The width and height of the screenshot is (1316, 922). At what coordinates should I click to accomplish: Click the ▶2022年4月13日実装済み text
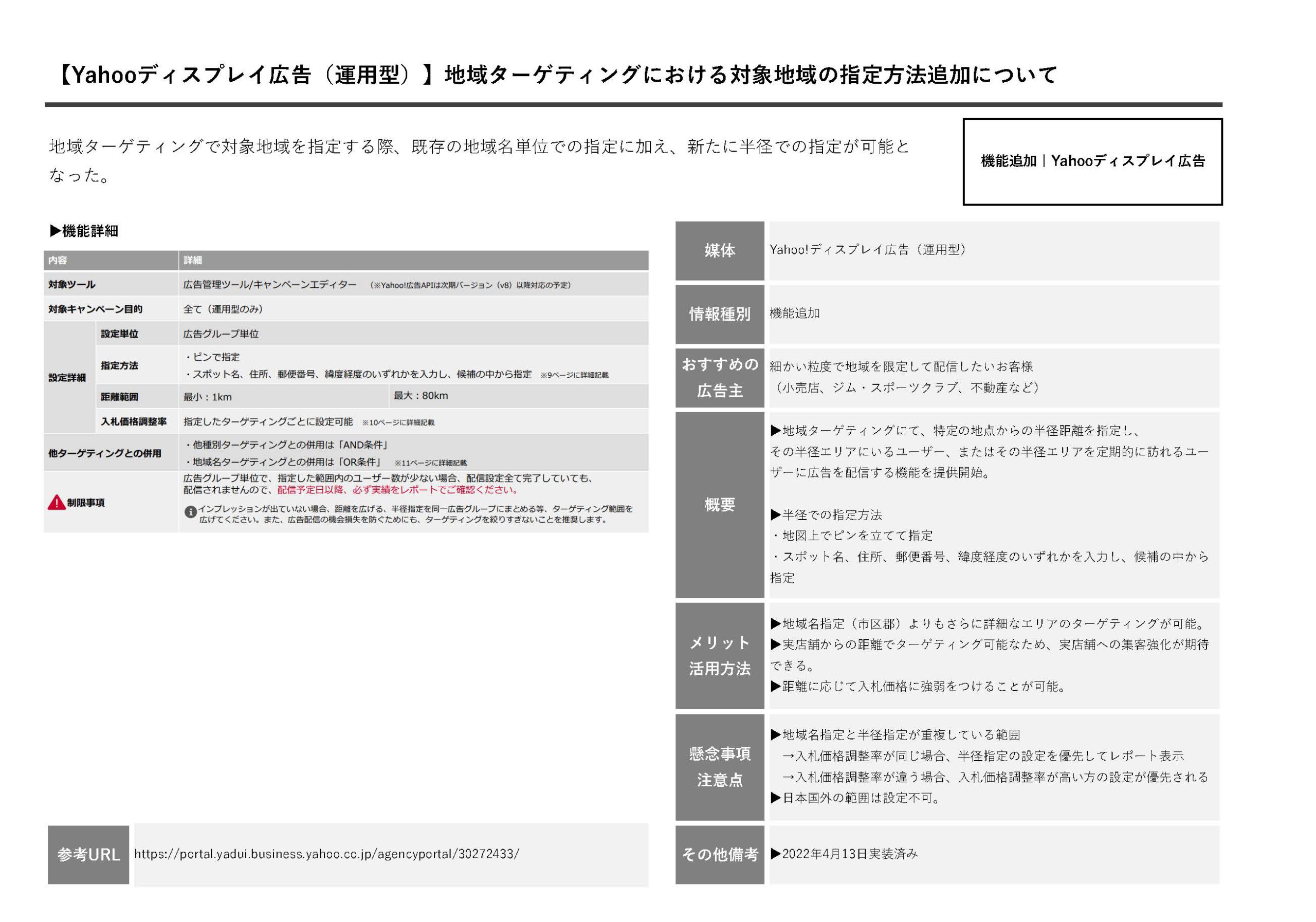pos(844,854)
